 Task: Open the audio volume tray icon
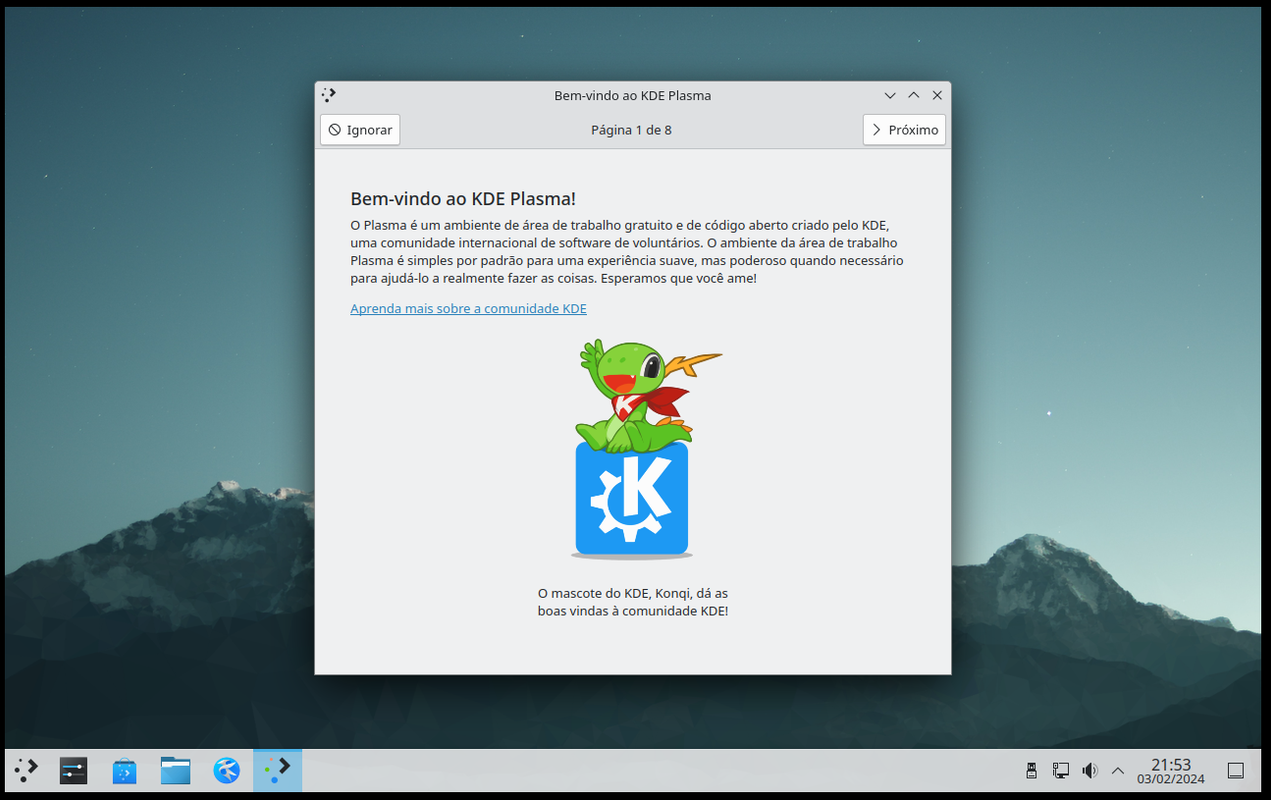[1089, 770]
